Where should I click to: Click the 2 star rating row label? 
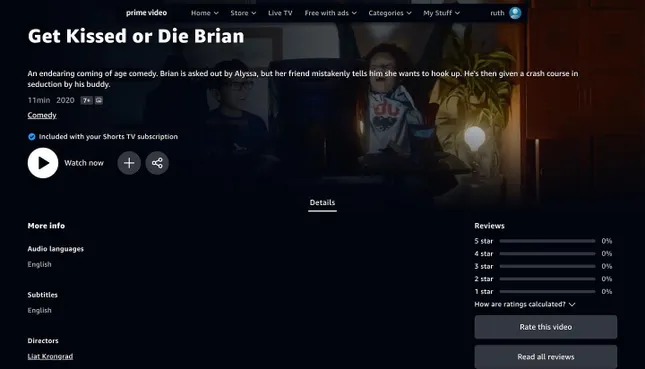(484, 279)
